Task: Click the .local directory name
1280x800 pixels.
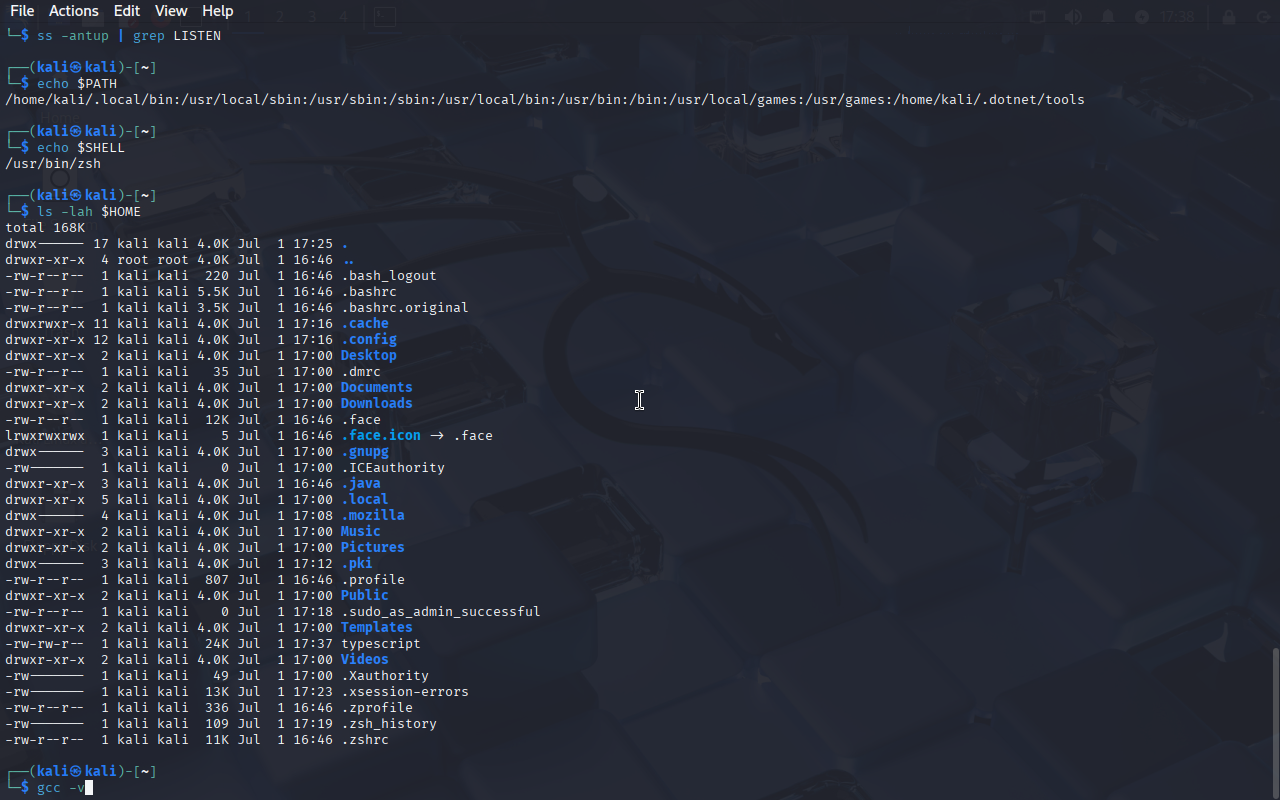Action: point(365,500)
